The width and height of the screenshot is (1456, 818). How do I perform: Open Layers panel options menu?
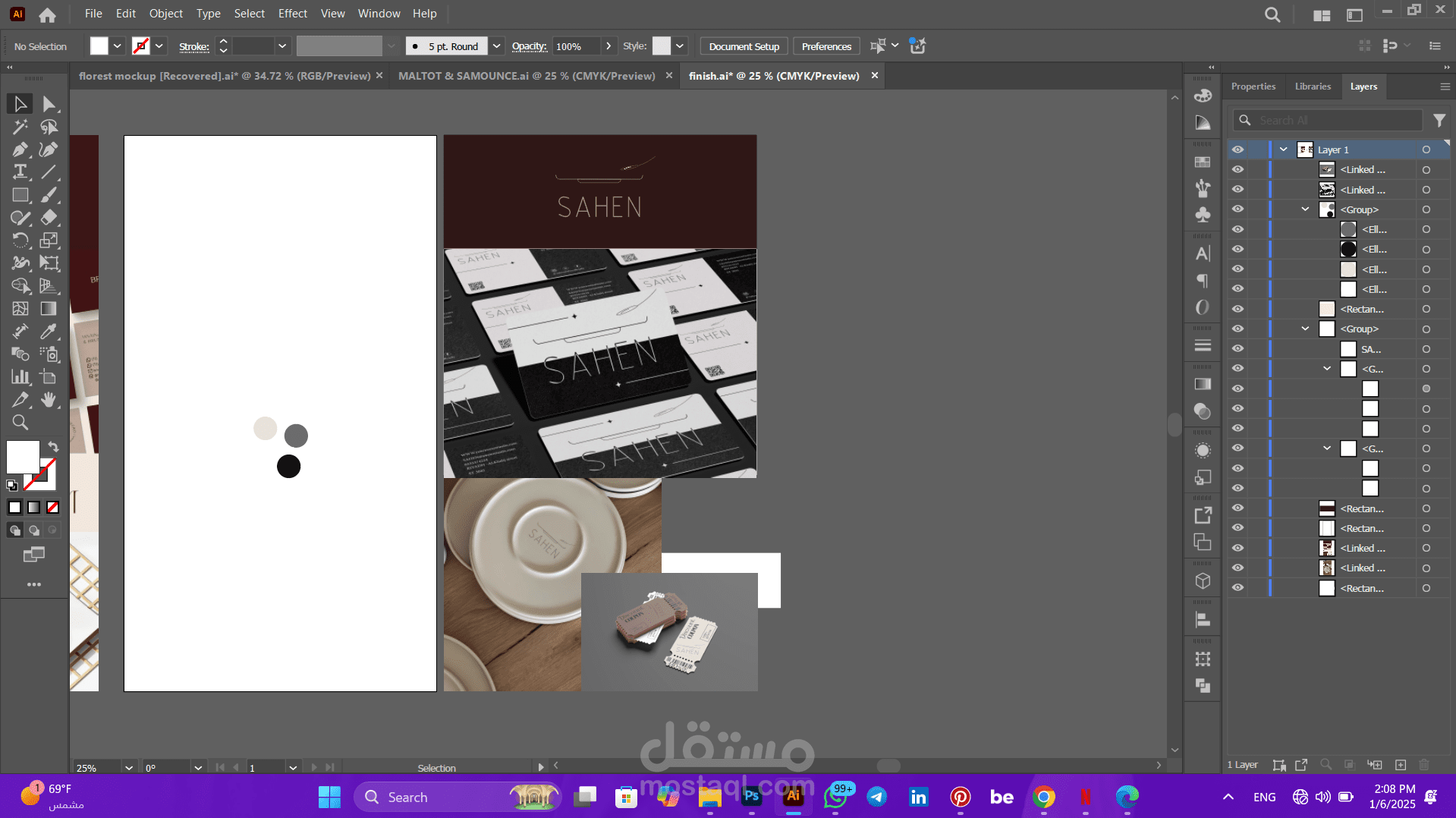[1445, 87]
